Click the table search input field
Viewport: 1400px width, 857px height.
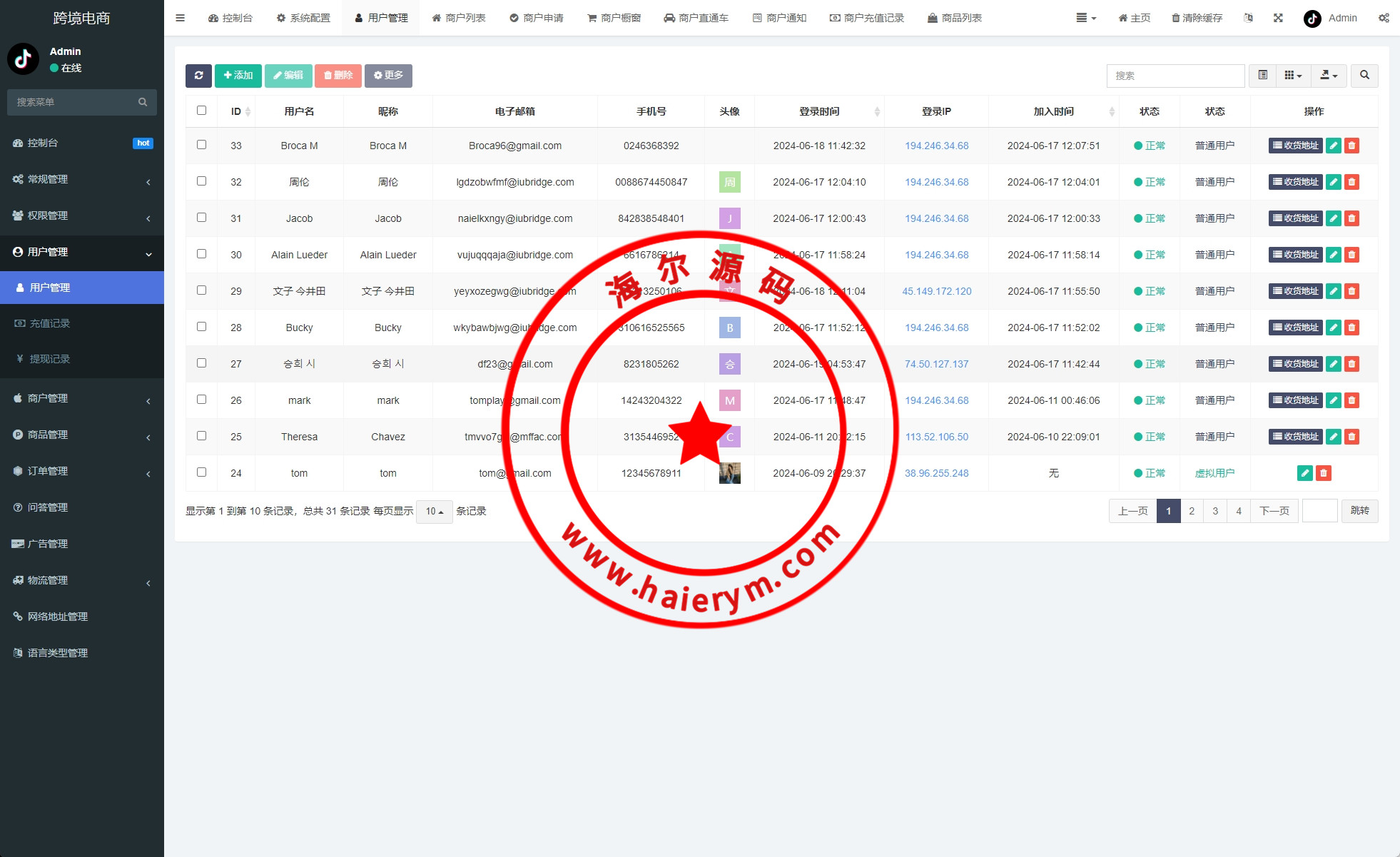(x=1175, y=76)
